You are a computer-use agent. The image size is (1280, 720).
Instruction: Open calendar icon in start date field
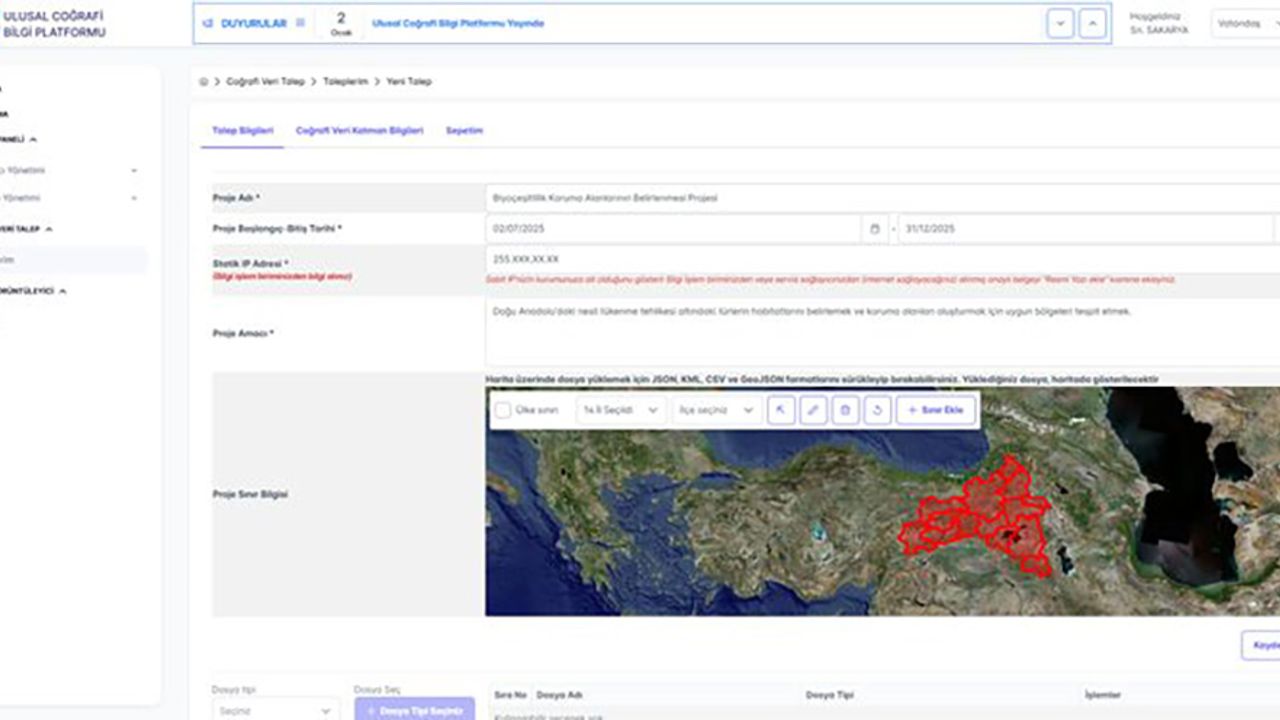click(874, 229)
